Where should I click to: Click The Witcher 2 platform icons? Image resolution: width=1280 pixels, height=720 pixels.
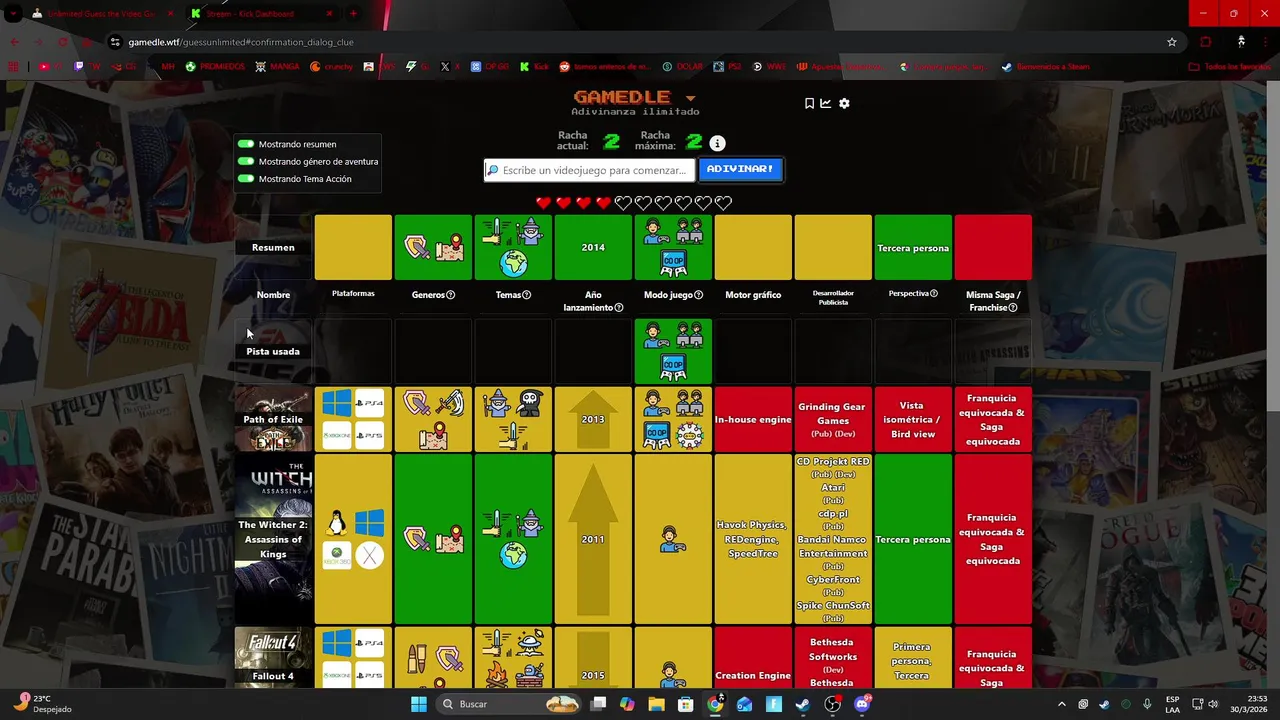pos(353,539)
